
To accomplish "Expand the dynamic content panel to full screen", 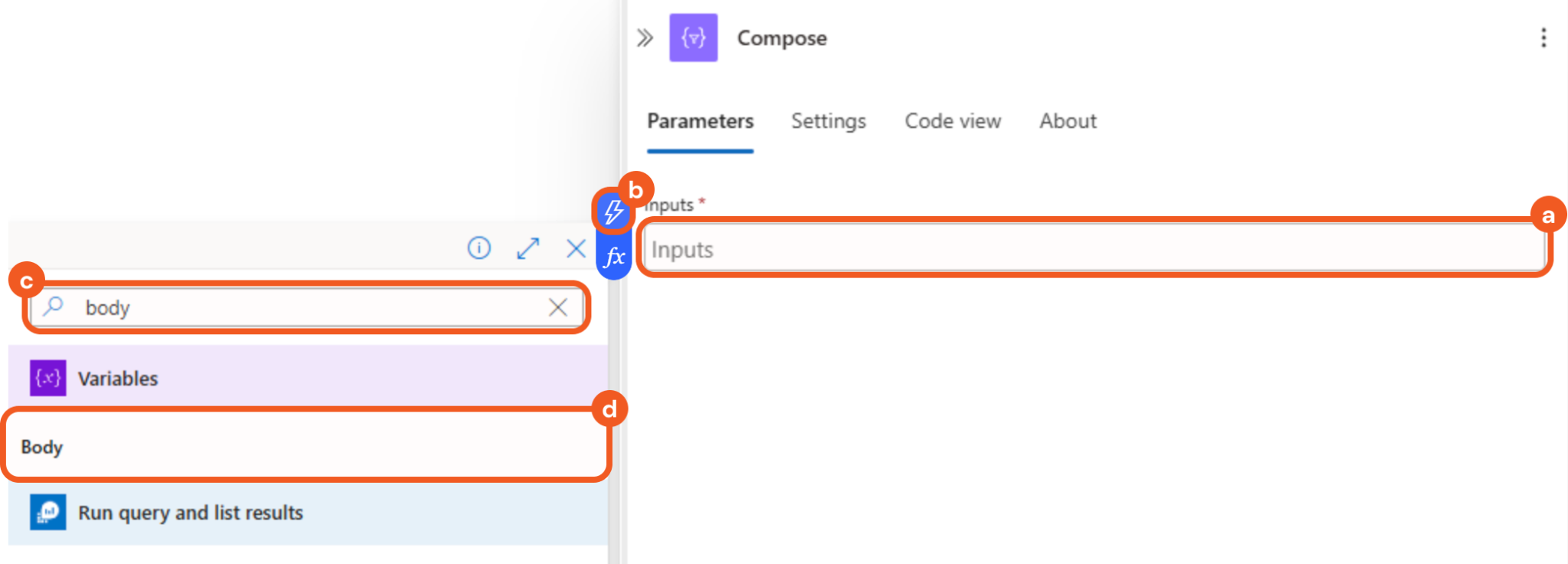I will pos(528,248).
